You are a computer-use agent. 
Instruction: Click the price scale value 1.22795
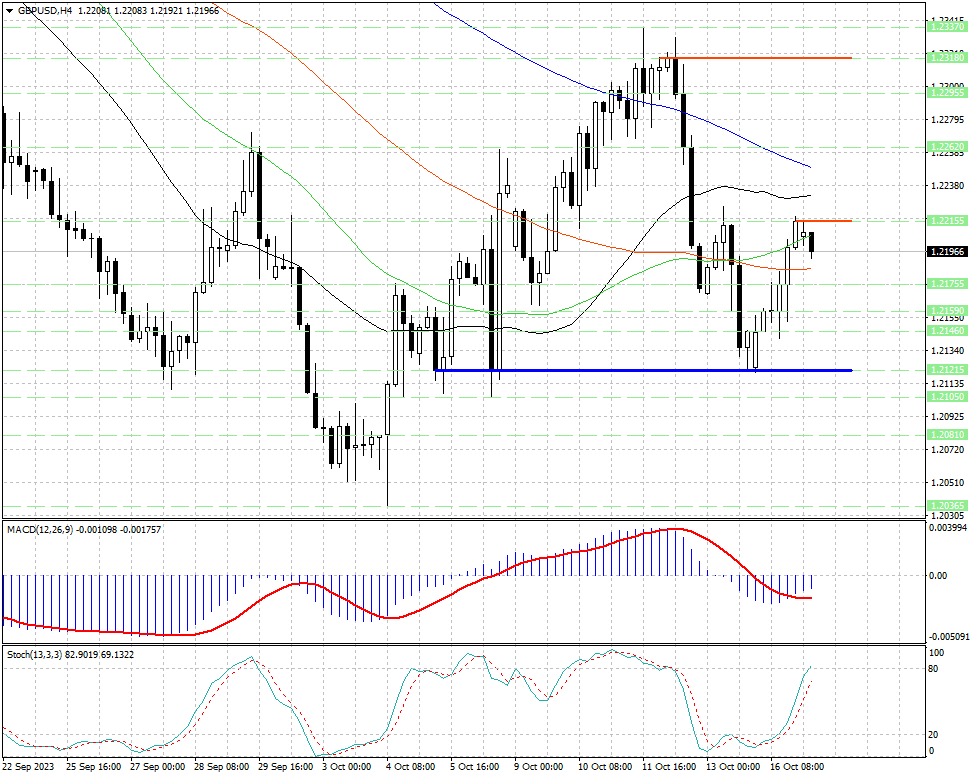tap(947, 120)
